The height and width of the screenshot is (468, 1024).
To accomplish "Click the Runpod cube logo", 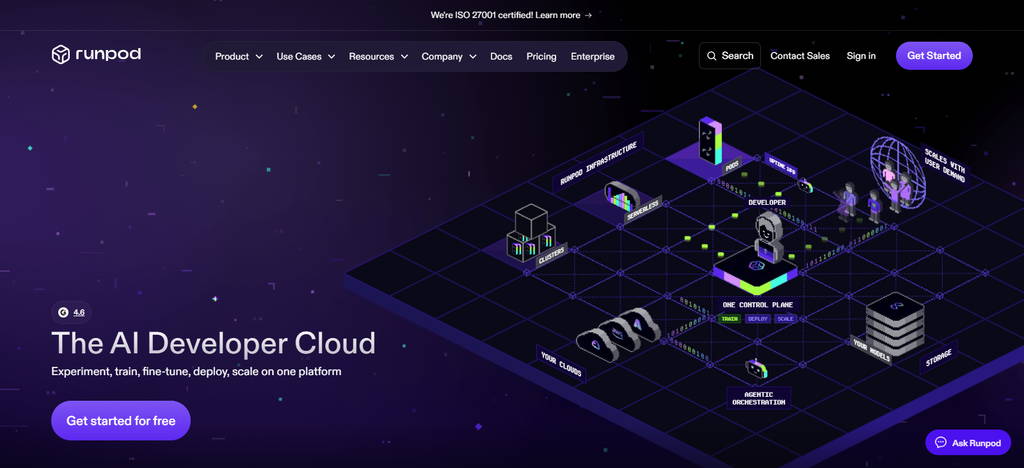I will tap(60, 55).
